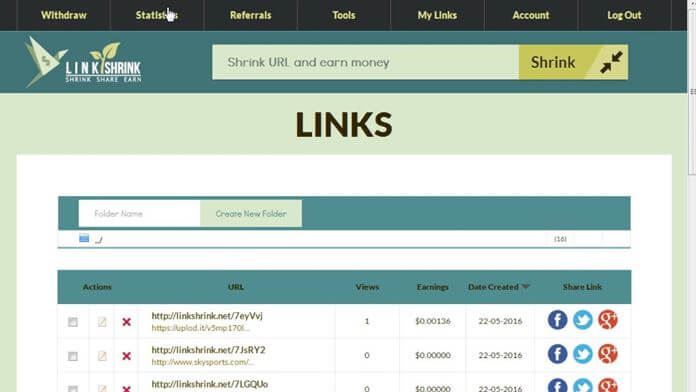
Task: Open the skysports.com destination URL
Action: coord(202,362)
